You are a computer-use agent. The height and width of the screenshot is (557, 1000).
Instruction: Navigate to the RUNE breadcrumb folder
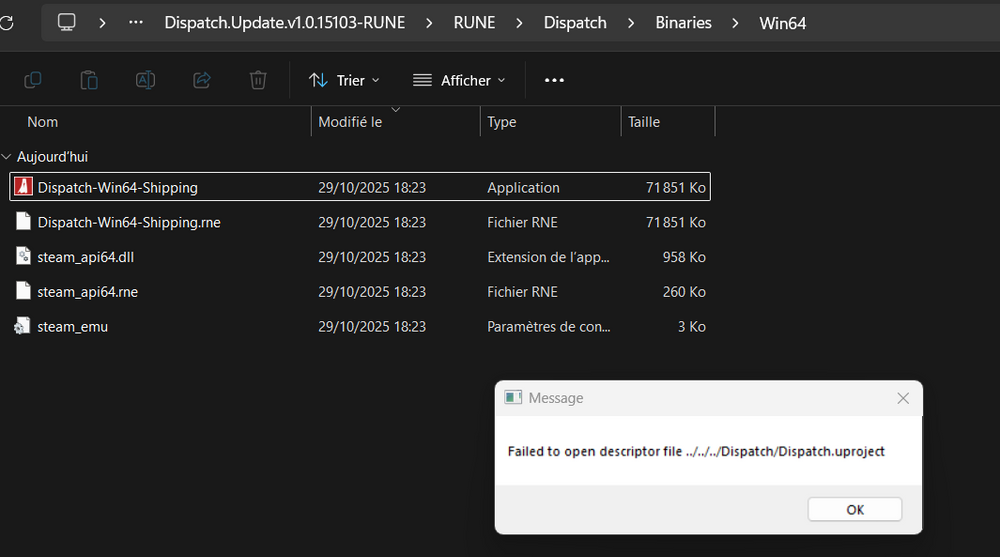click(x=473, y=22)
